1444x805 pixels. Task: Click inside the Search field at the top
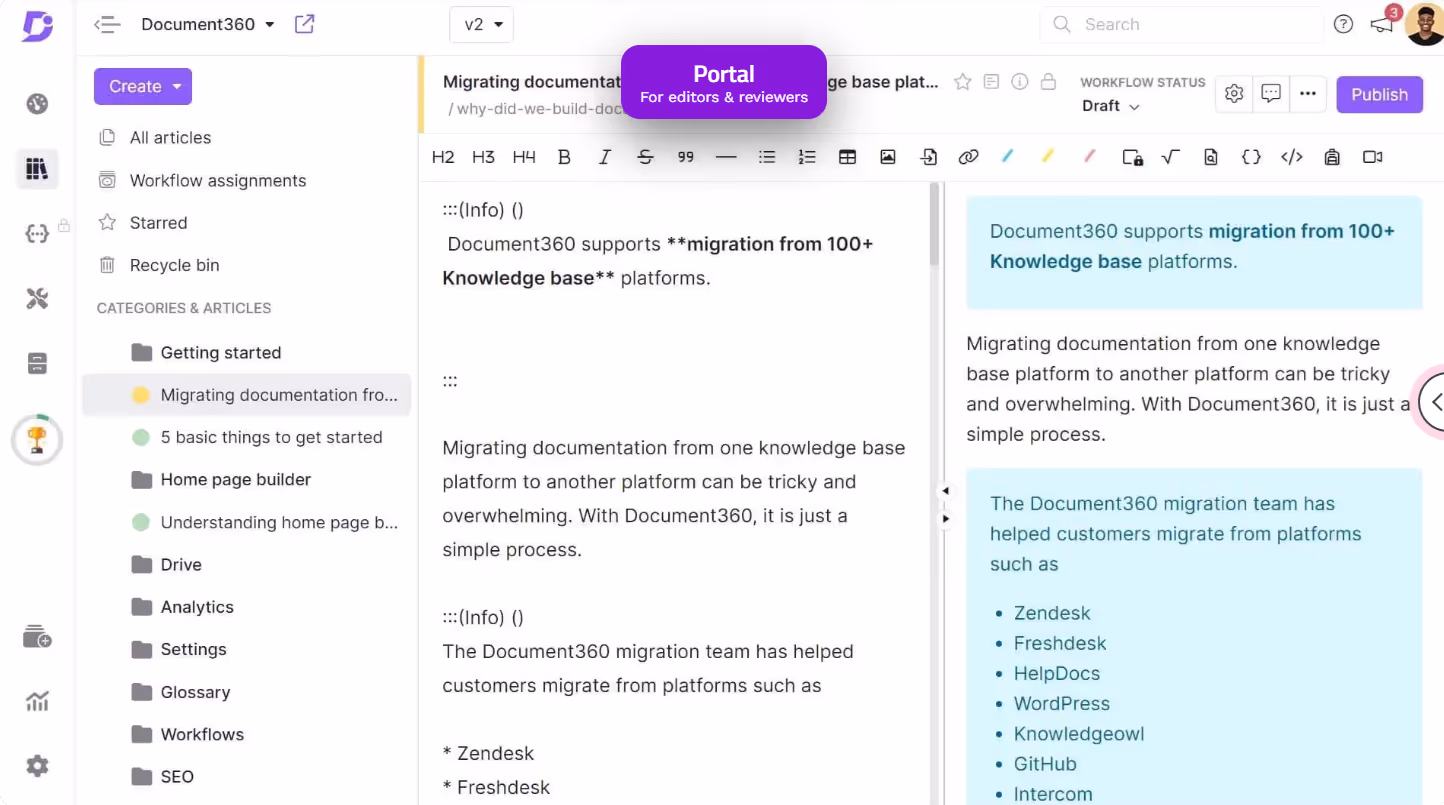[1180, 24]
